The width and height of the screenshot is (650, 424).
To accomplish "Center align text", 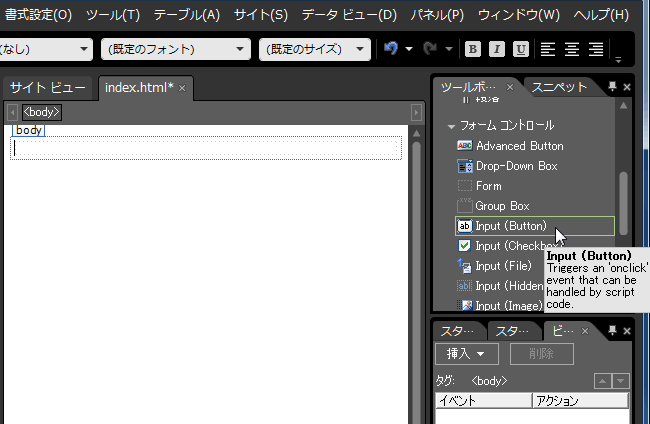I will 572,49.
